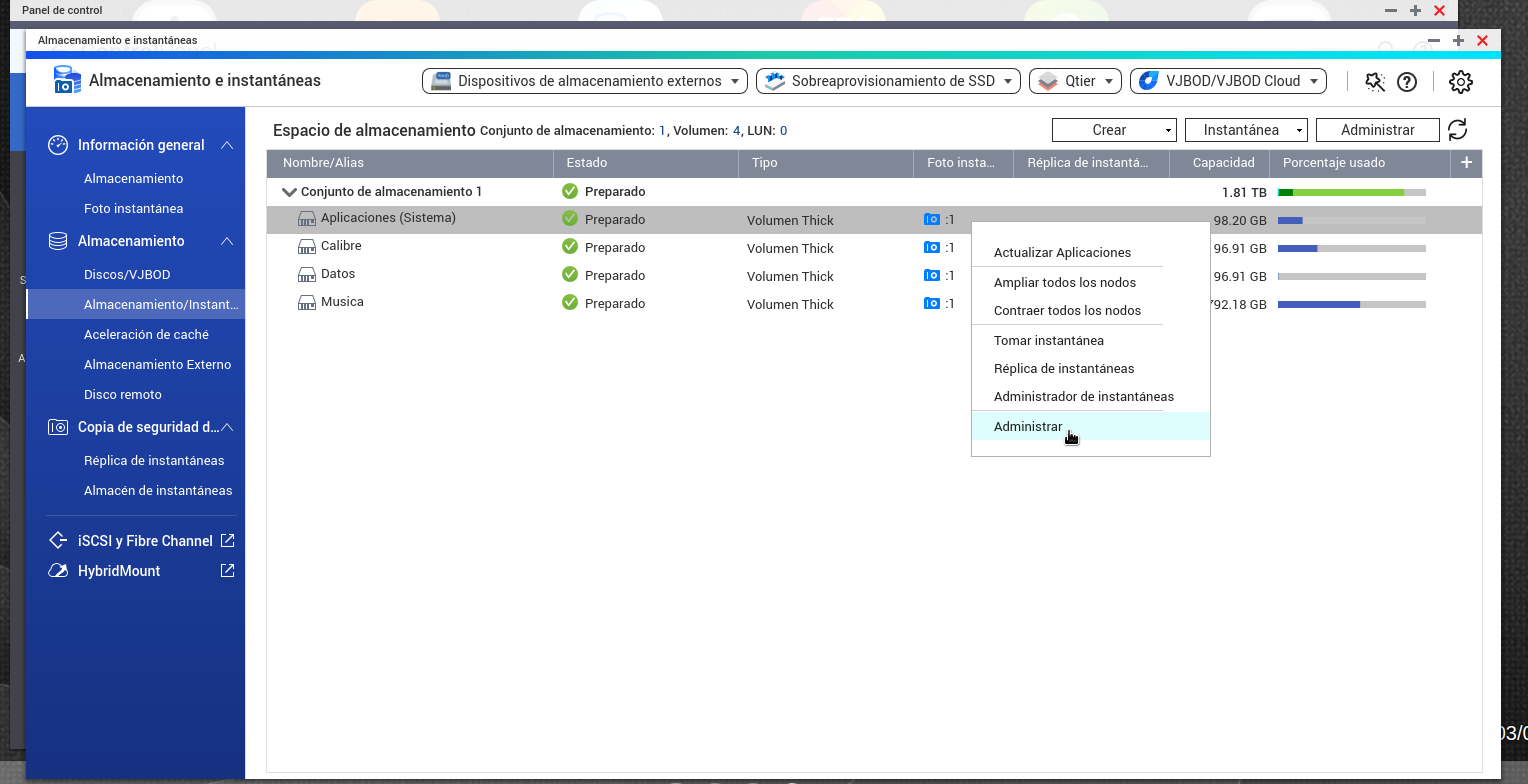
Task: Open the VJBOD/VJBOD Cloud dropdown
Action: pos(1228,81)
